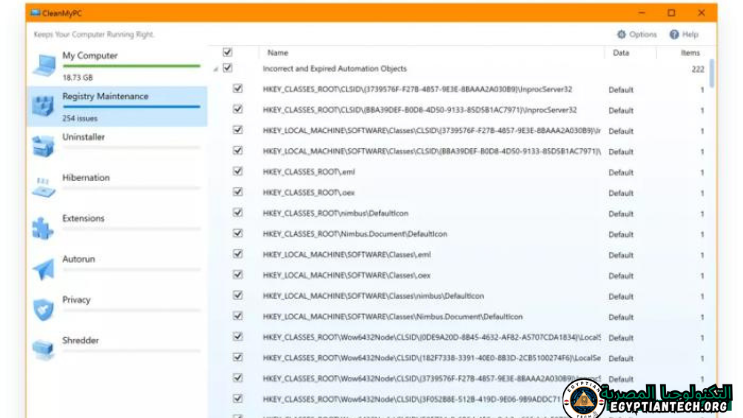Click the Options gear icon
743x418 pixels.
pos(621,34)
